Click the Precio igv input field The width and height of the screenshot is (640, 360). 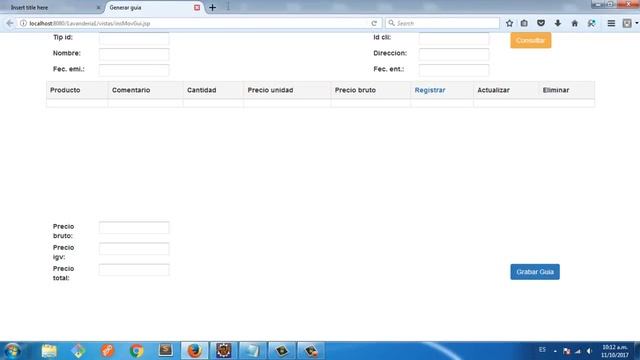[134, 249]
